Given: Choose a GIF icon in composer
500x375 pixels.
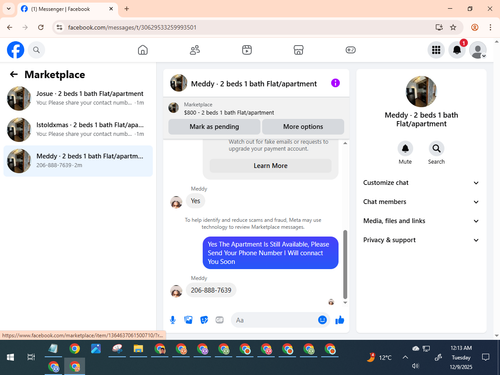Looking at the screenshot, I should [219, 320].
